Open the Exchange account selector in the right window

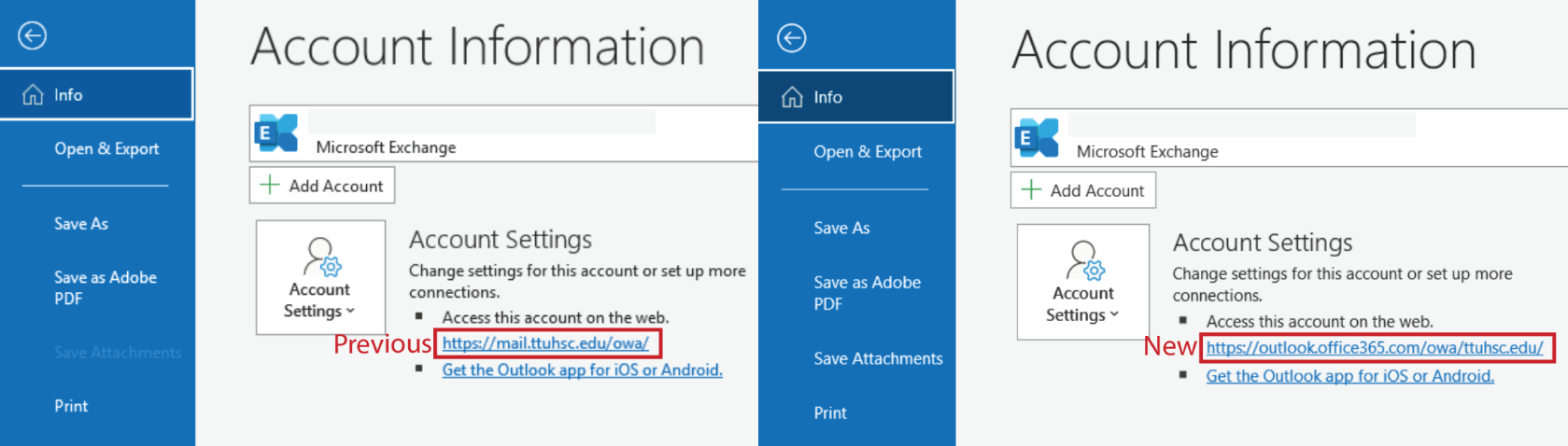point(1289,138)
